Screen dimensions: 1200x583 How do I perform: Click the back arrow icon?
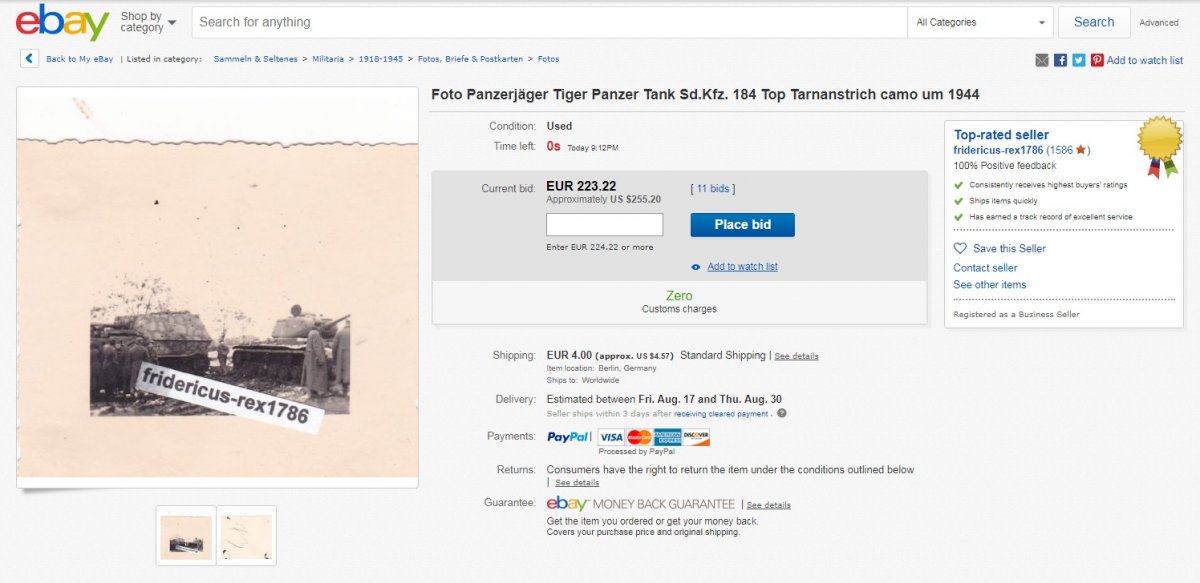tap(29, 59)
